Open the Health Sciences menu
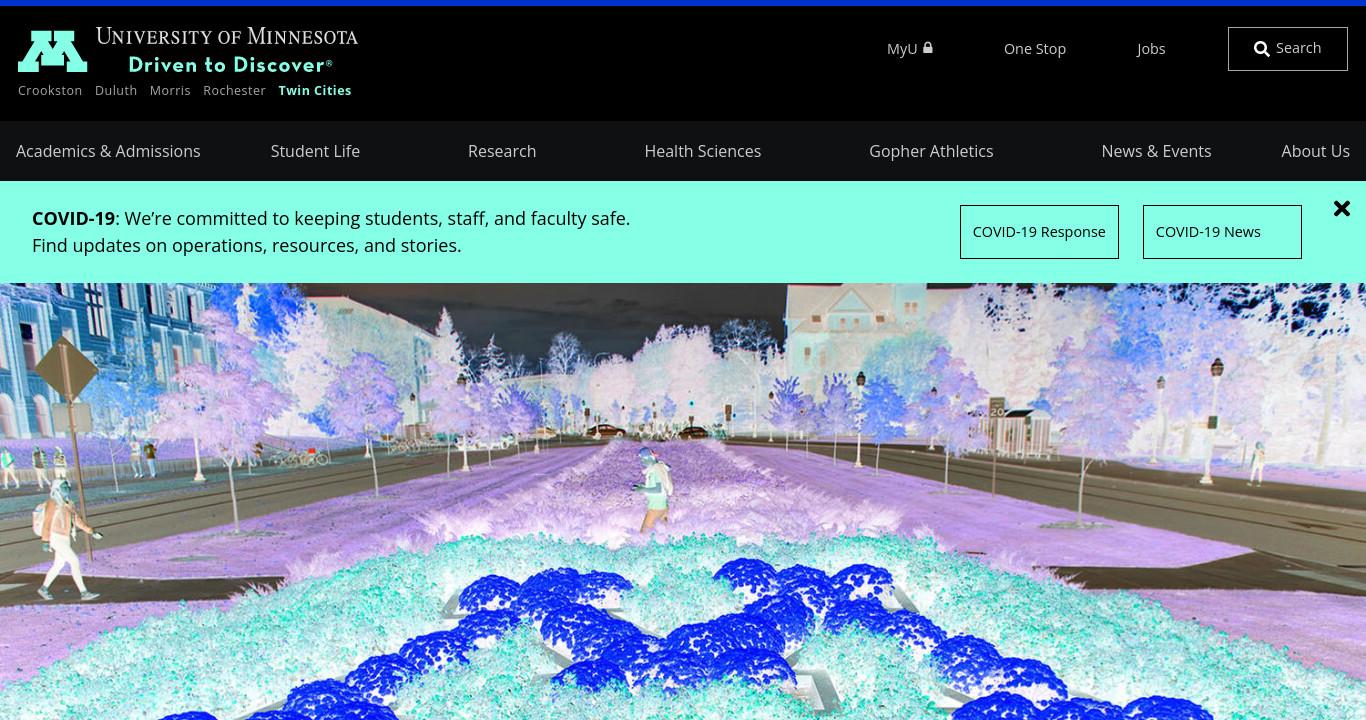 (703, 151)
